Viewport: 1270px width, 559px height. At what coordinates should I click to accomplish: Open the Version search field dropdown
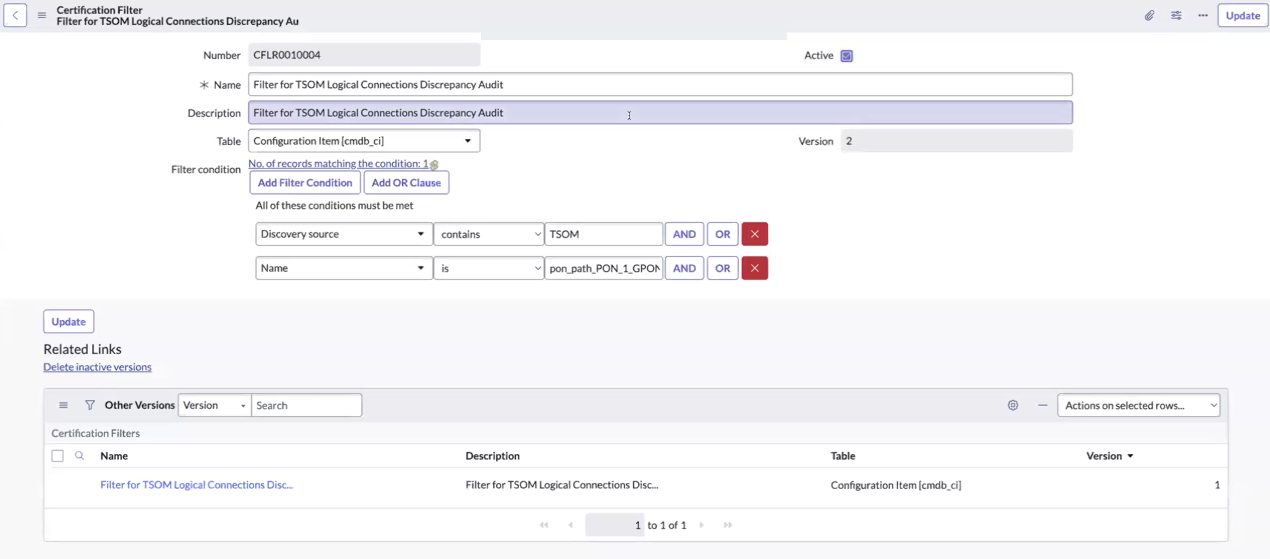[214, 405]
